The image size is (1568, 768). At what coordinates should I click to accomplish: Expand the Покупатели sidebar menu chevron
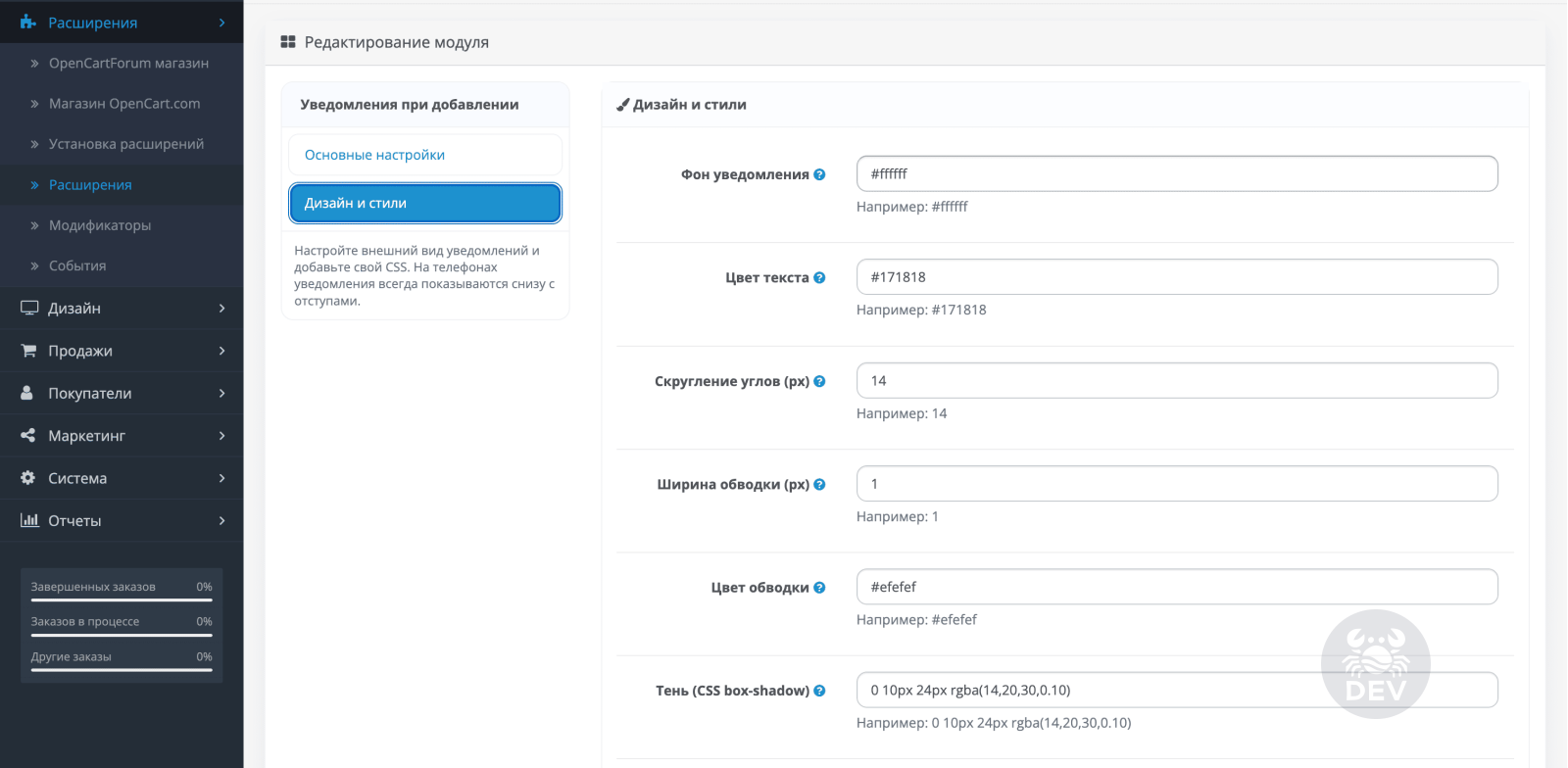222,393
